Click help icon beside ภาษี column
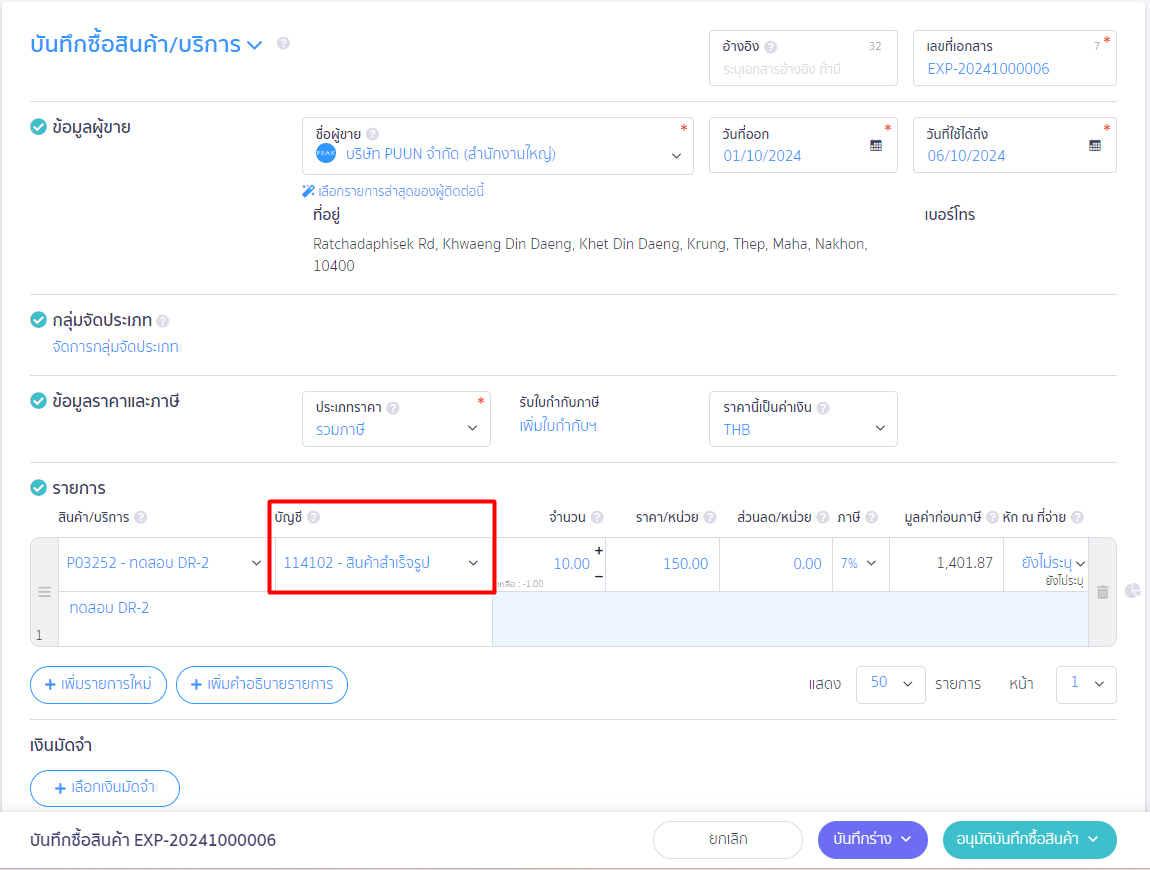This screenshot has width=1150, height=870. click(871, 517)
